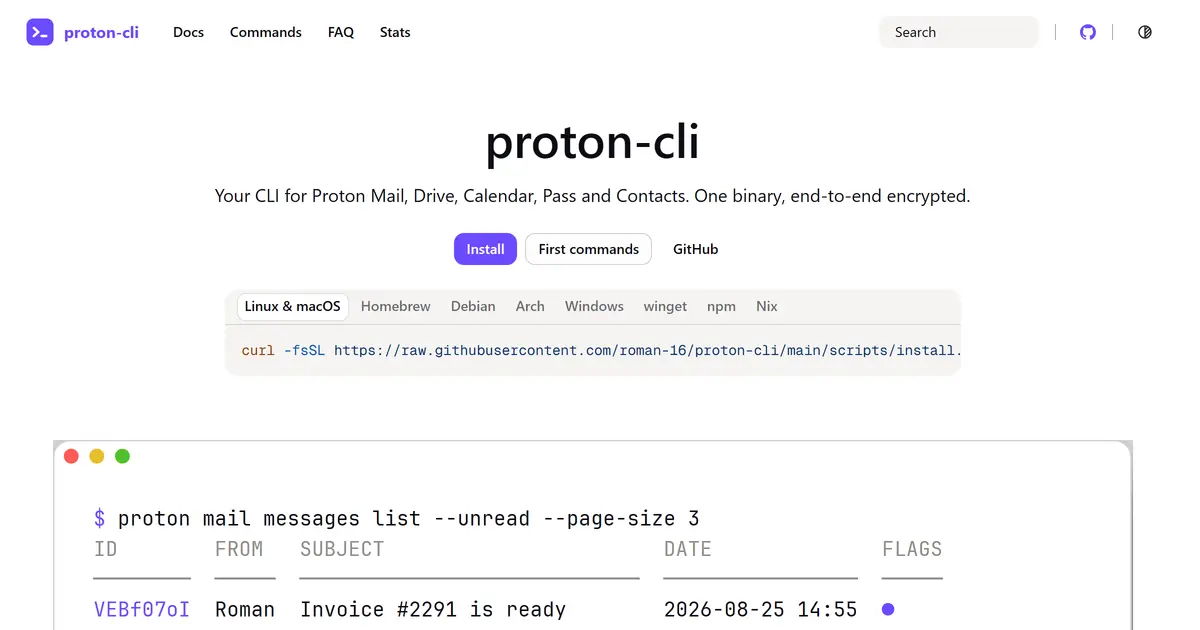Open the Docs menu item

[x=188, y=32]
